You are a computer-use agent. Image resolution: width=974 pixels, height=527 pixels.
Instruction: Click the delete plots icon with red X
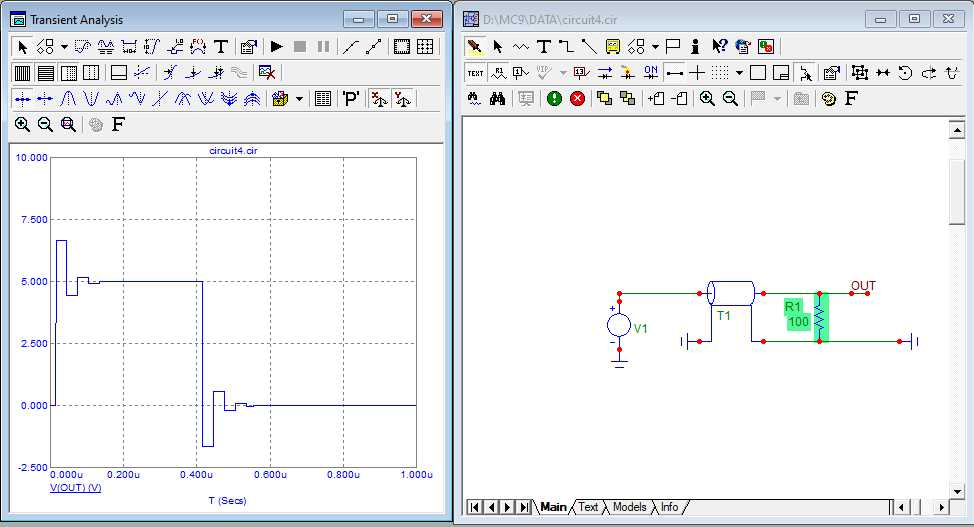(266, 72)
